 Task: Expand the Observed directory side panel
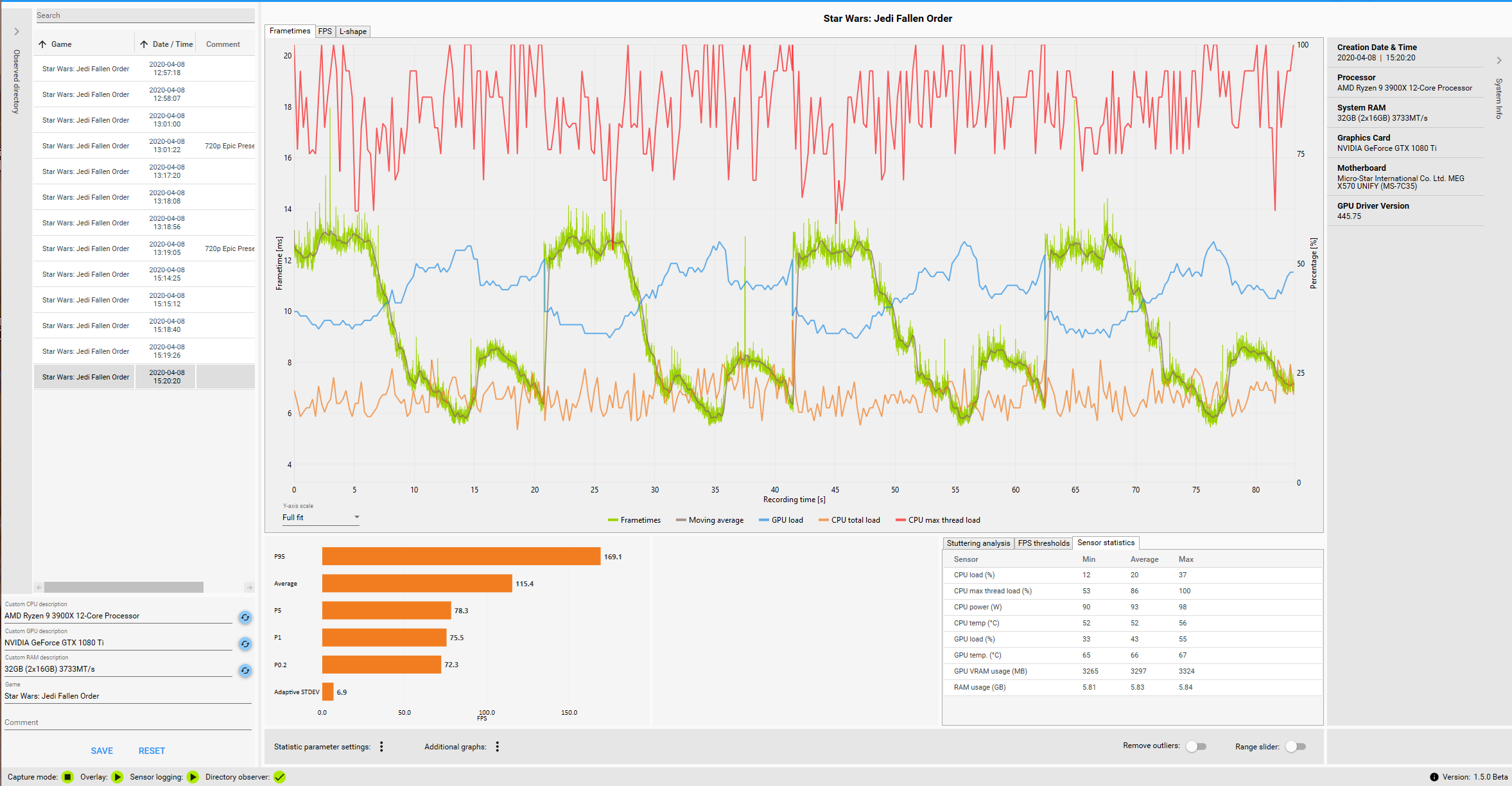pyautogui.click(x=17, y=31)
